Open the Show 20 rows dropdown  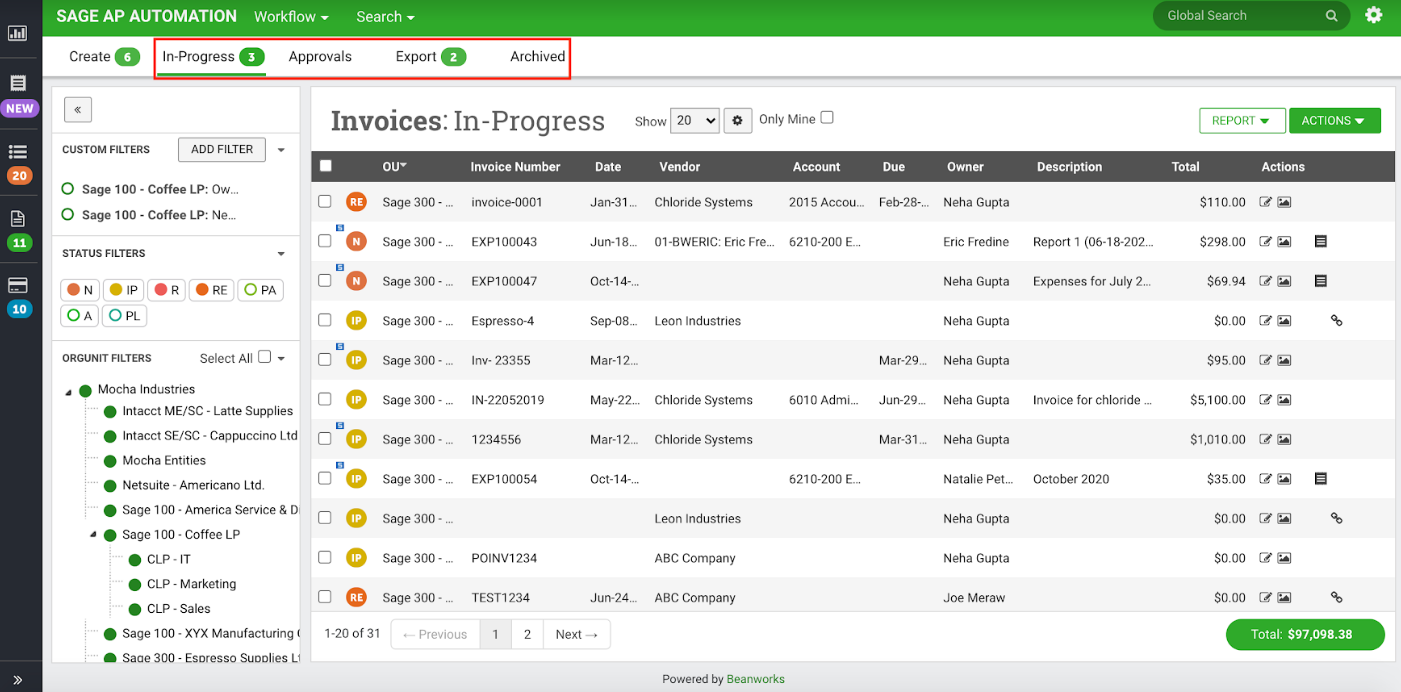pyautogui.click(x=694, y=120)
